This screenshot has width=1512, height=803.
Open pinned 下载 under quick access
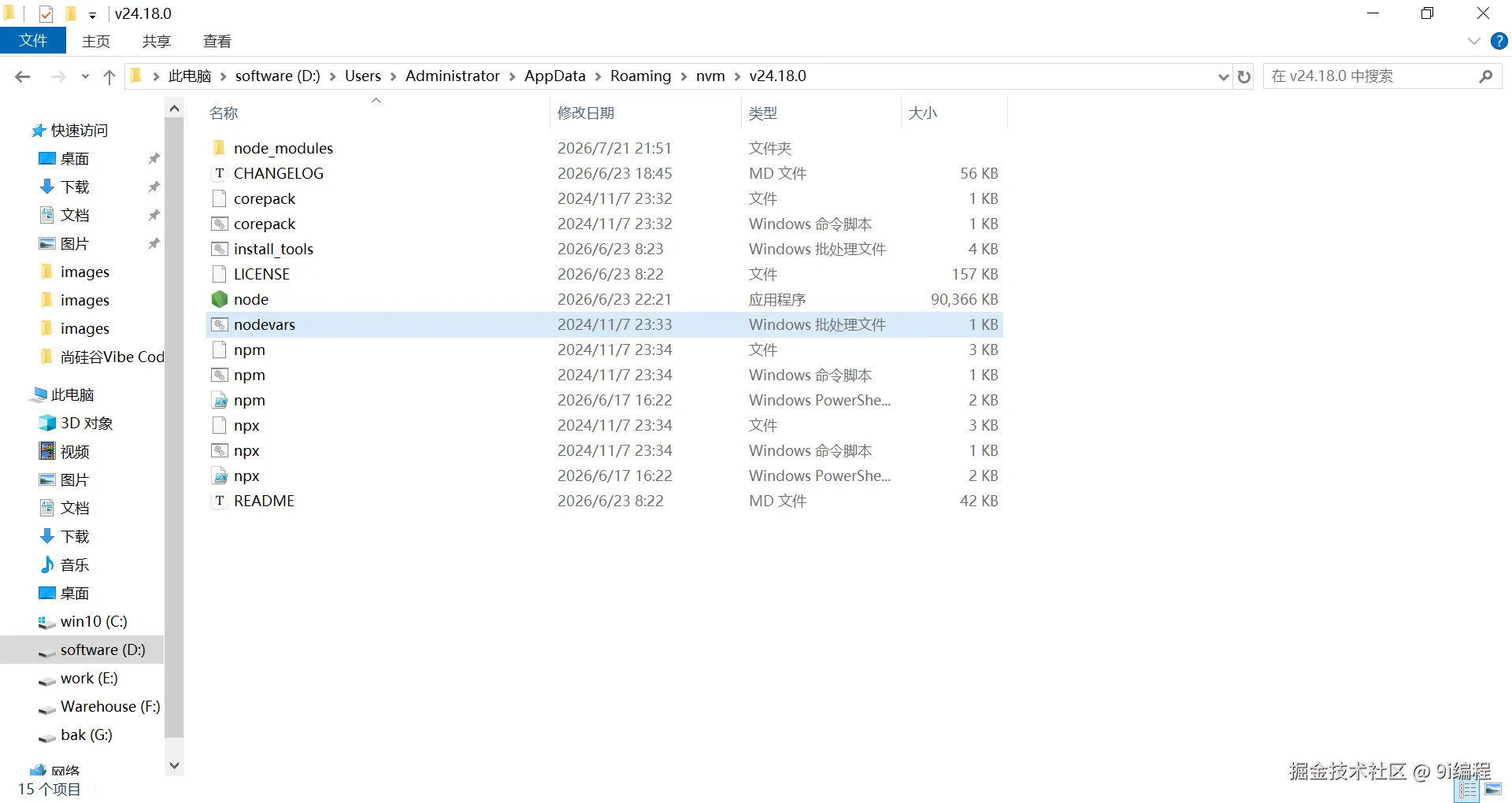click(65, 187)
